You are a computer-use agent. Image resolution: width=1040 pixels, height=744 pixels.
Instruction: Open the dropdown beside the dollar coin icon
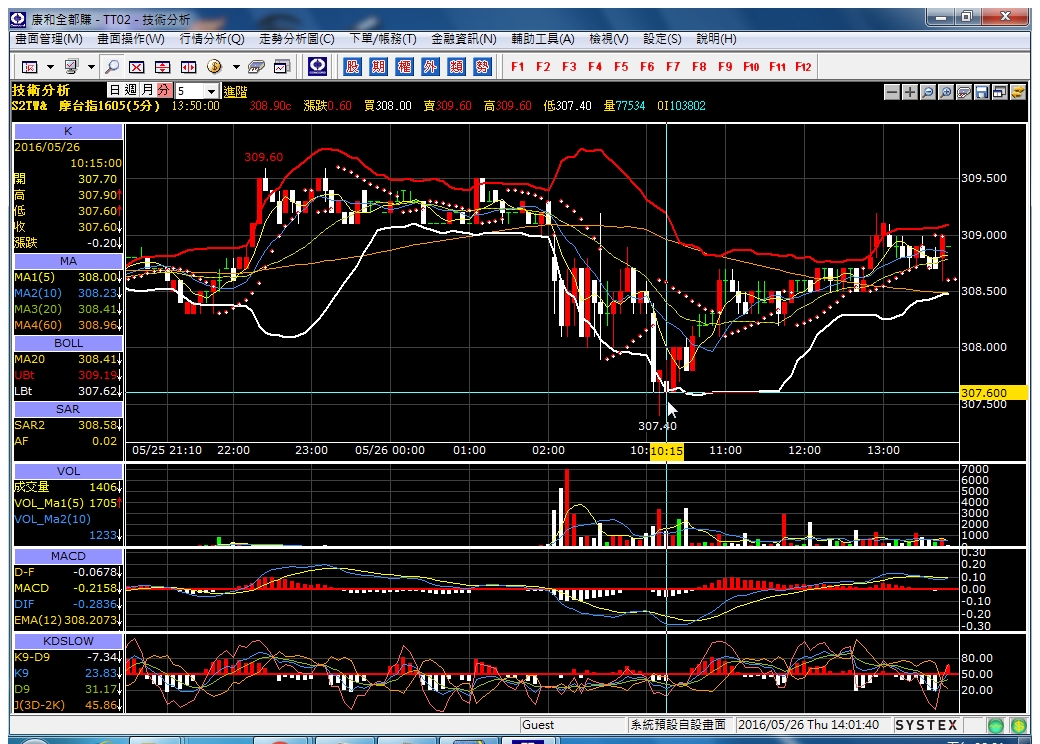235,67
